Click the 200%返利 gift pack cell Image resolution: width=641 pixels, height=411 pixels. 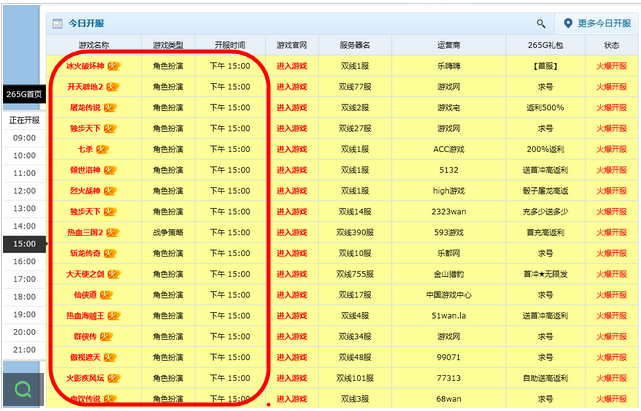[545, 149]
